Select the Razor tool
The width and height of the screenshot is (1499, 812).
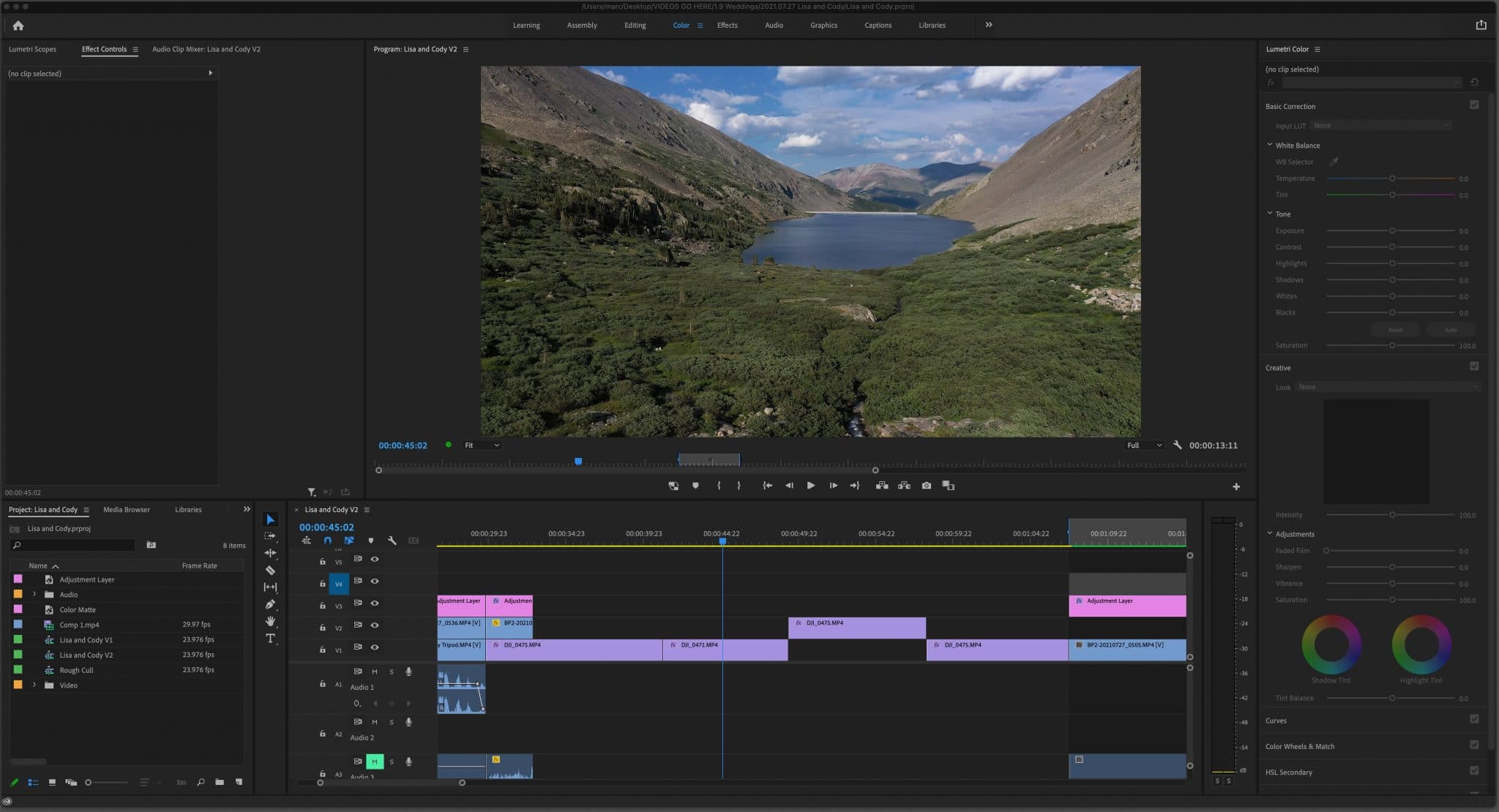(270, 570)
